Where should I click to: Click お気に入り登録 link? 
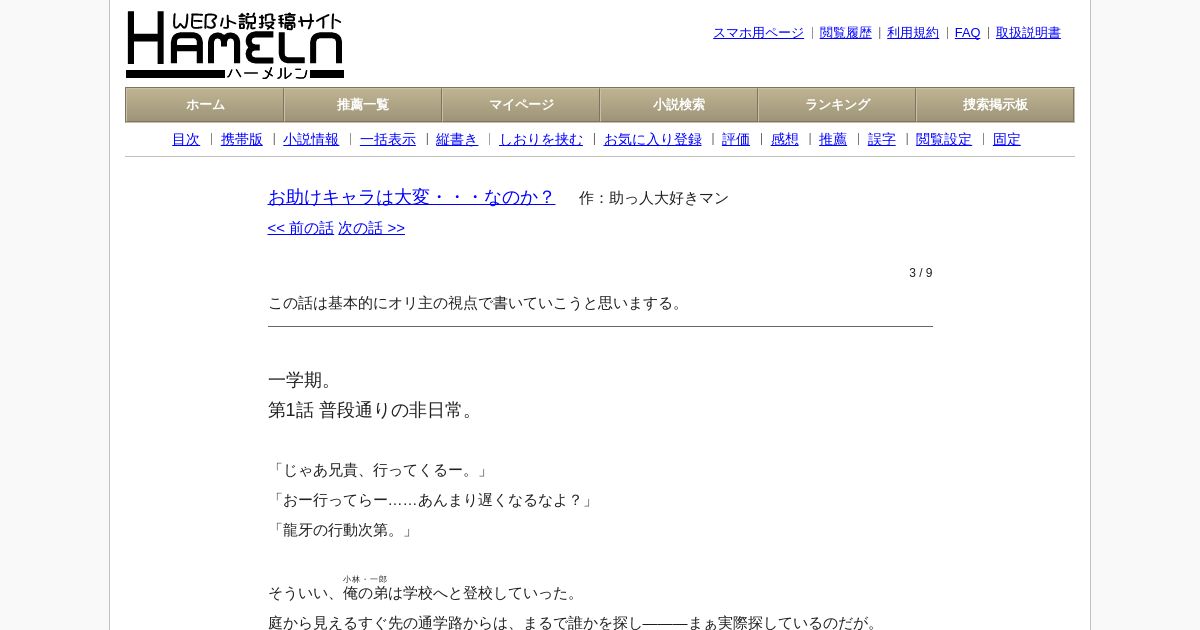[653, 140]
